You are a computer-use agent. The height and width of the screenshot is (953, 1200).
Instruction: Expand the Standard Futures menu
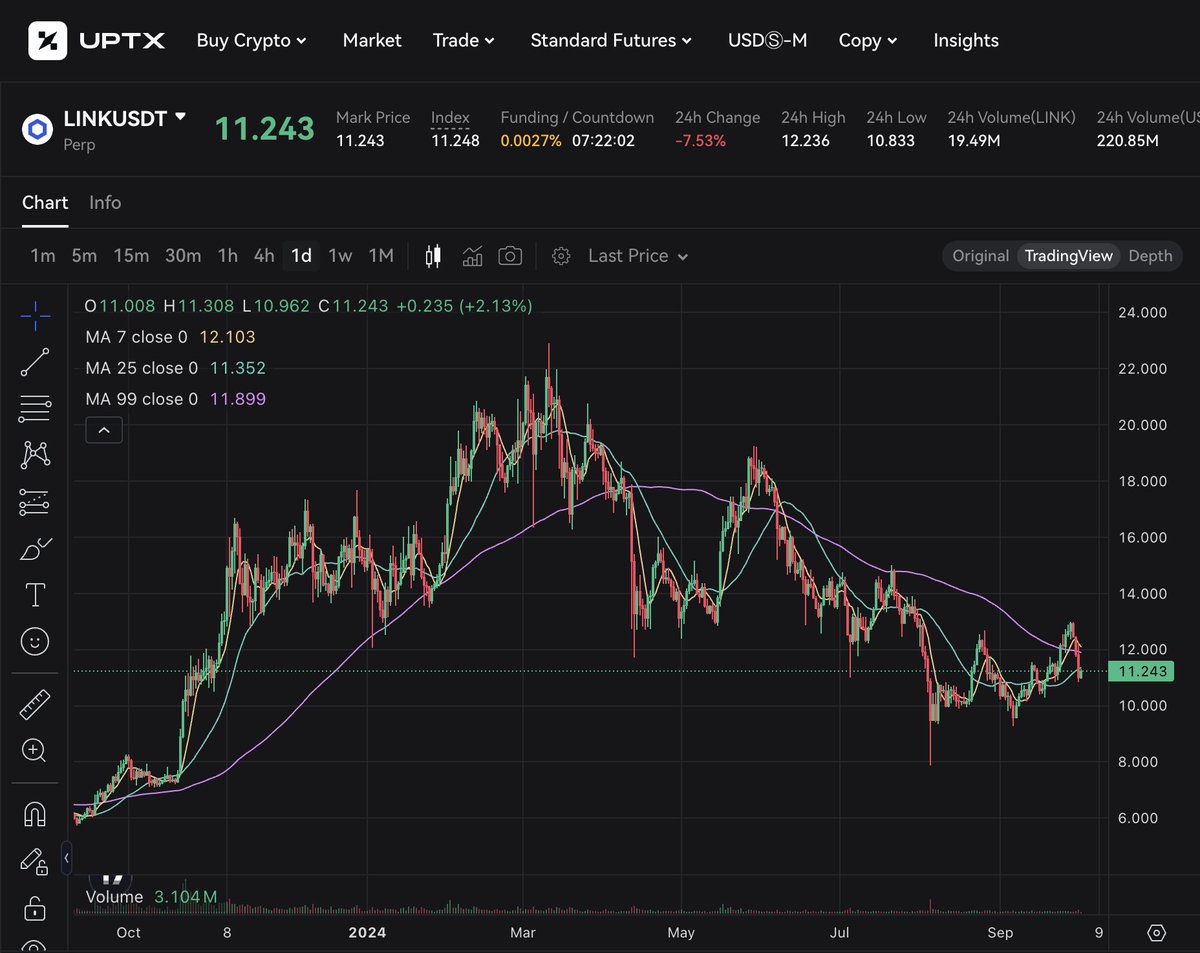(x=611, y=40)
